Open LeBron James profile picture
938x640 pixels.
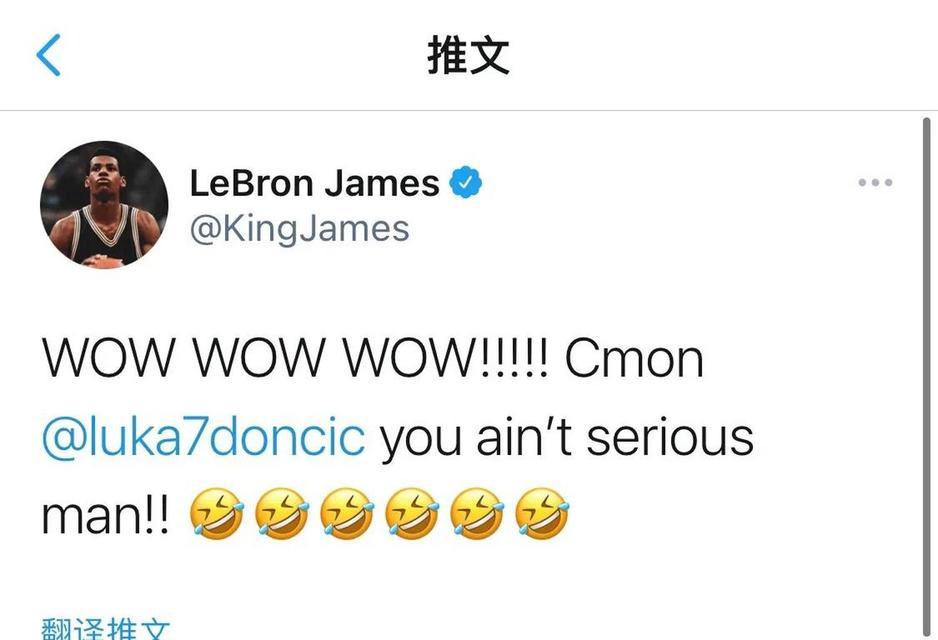(x=104, y=205)
